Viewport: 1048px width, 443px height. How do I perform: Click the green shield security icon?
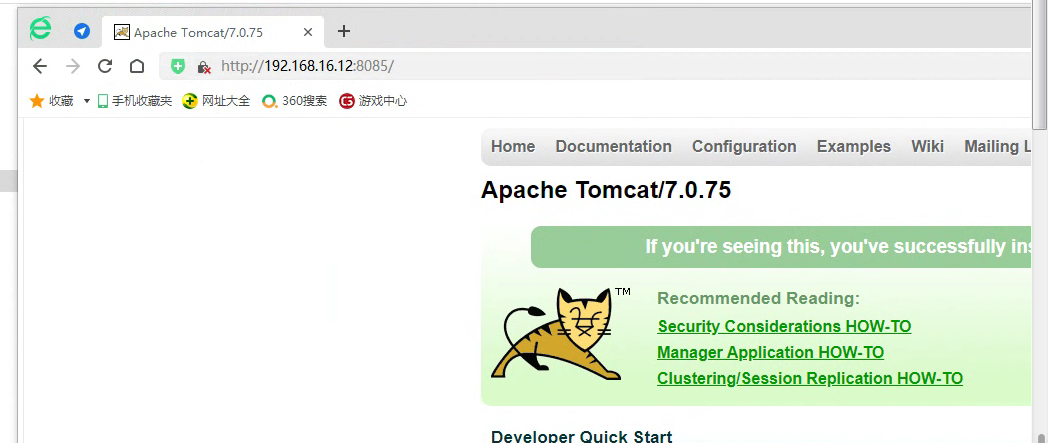click(177, 65)
